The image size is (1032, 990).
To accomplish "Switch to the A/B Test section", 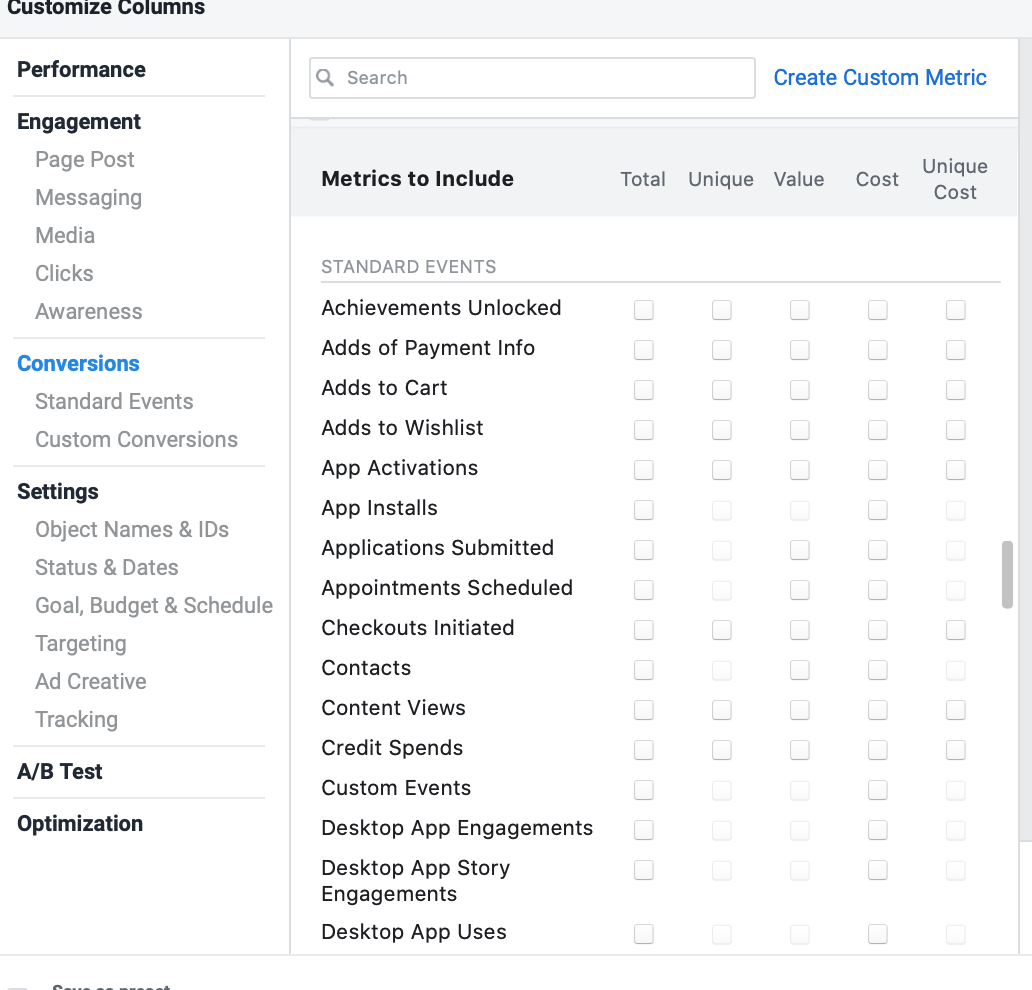I will (58, 771).
